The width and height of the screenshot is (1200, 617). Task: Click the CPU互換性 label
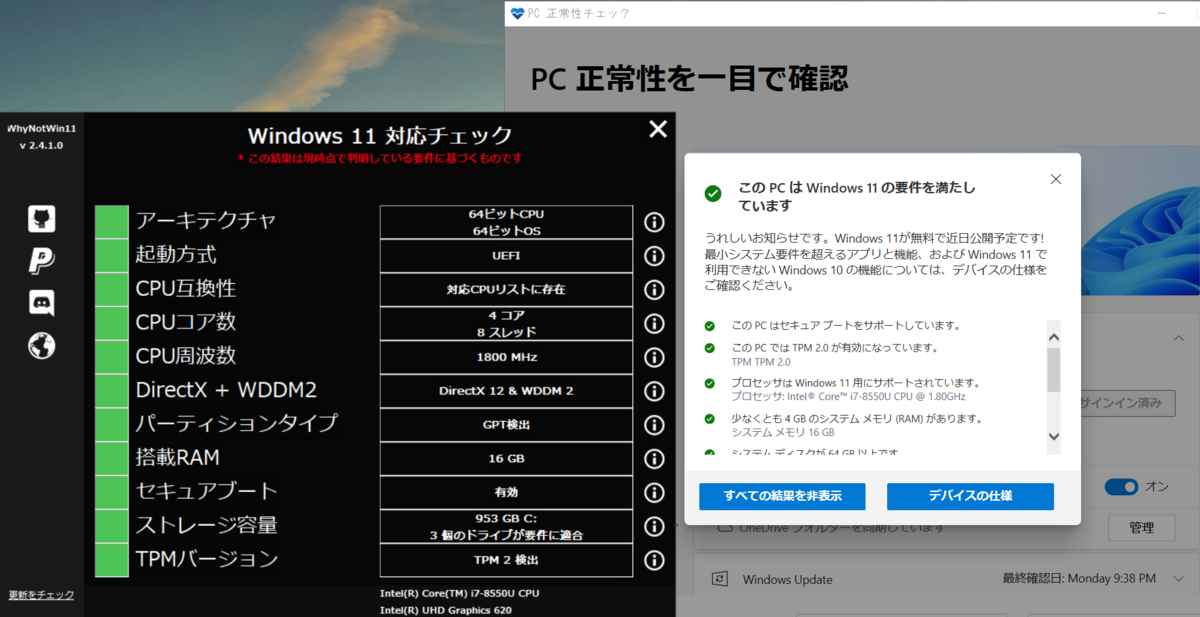(x=186, y=289)
